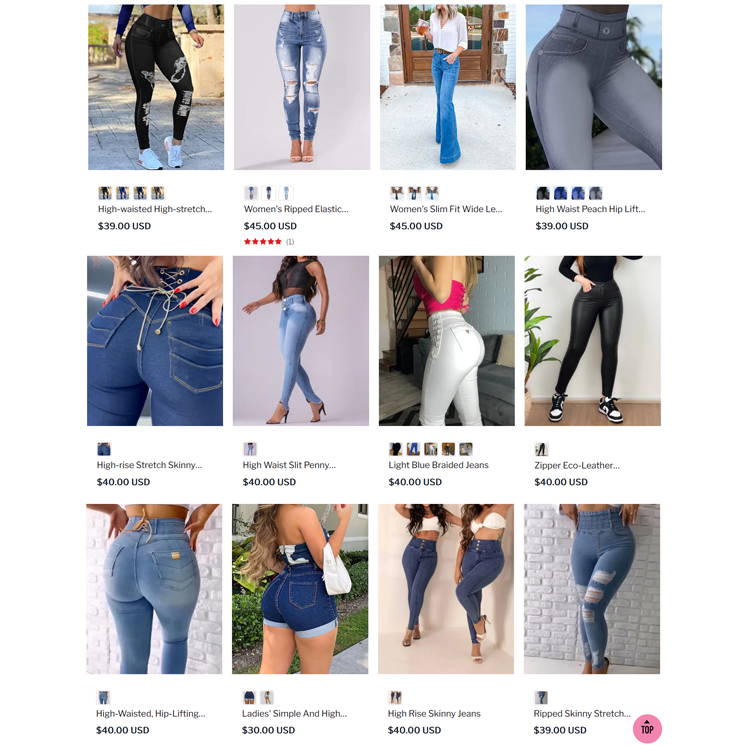This screenshot has width=748, height=748.
Task: Select first color variant of High-waisted High-stretch jeans
Action: pos(105,193)
